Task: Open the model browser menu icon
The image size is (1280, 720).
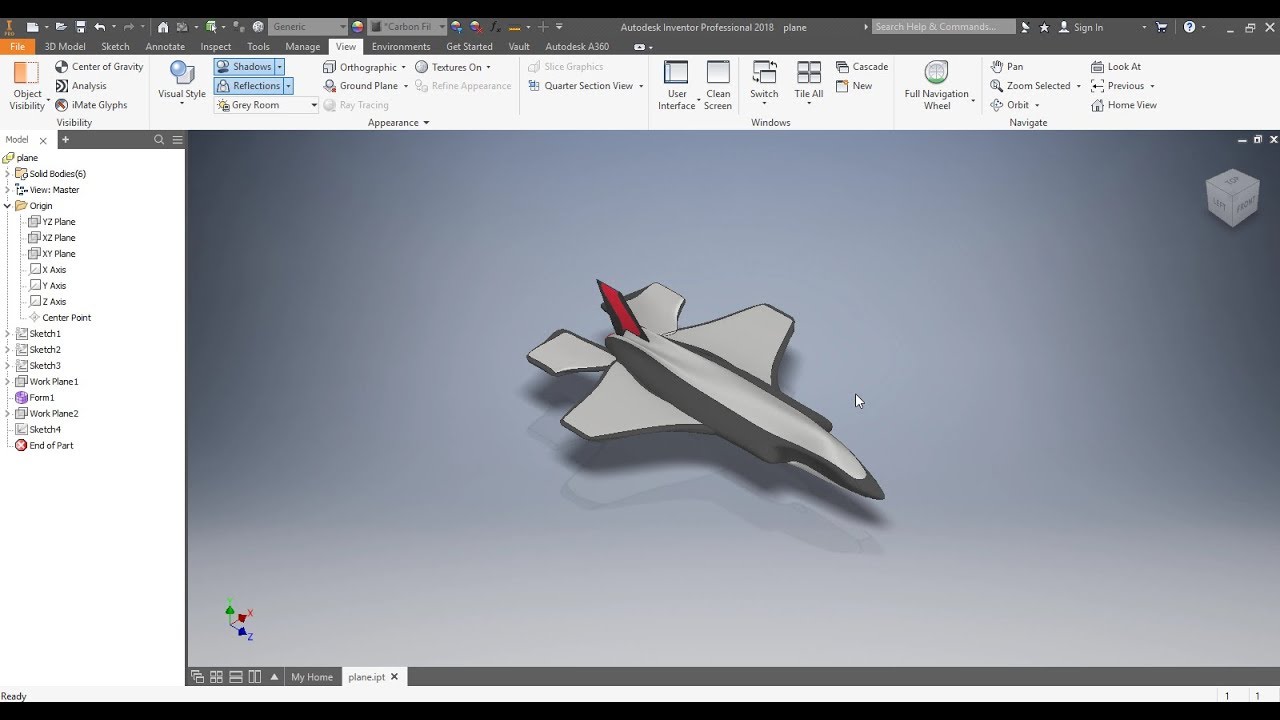Action: (177, 140)
